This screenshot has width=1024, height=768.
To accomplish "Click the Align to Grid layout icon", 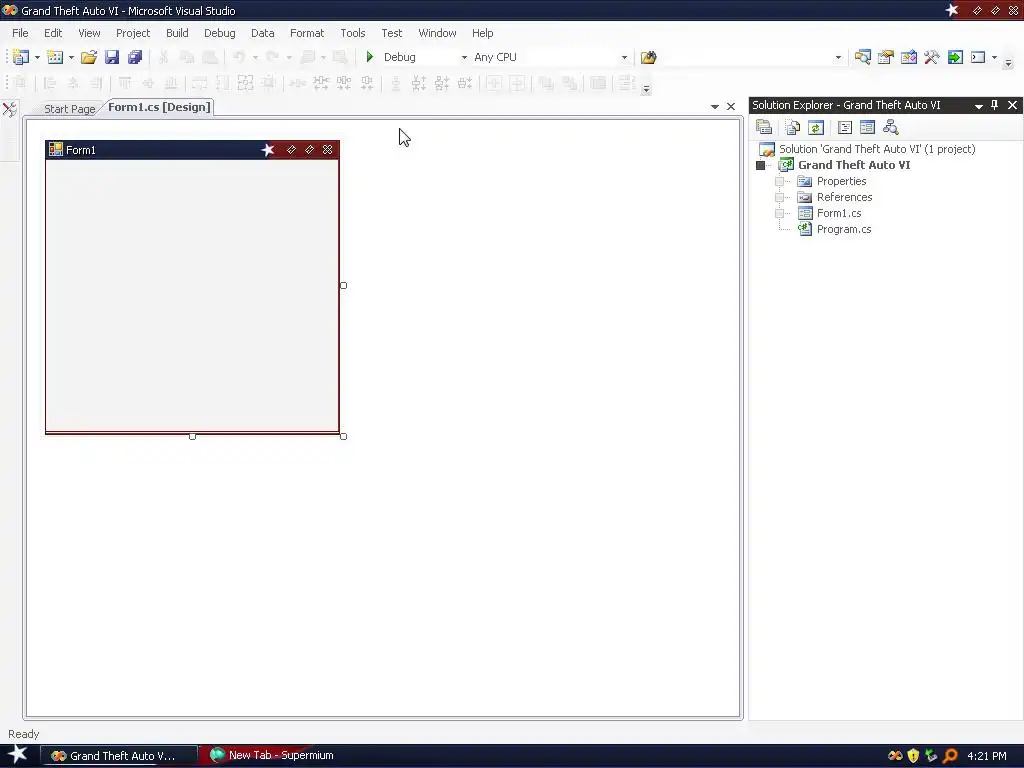I will (20, 83).
